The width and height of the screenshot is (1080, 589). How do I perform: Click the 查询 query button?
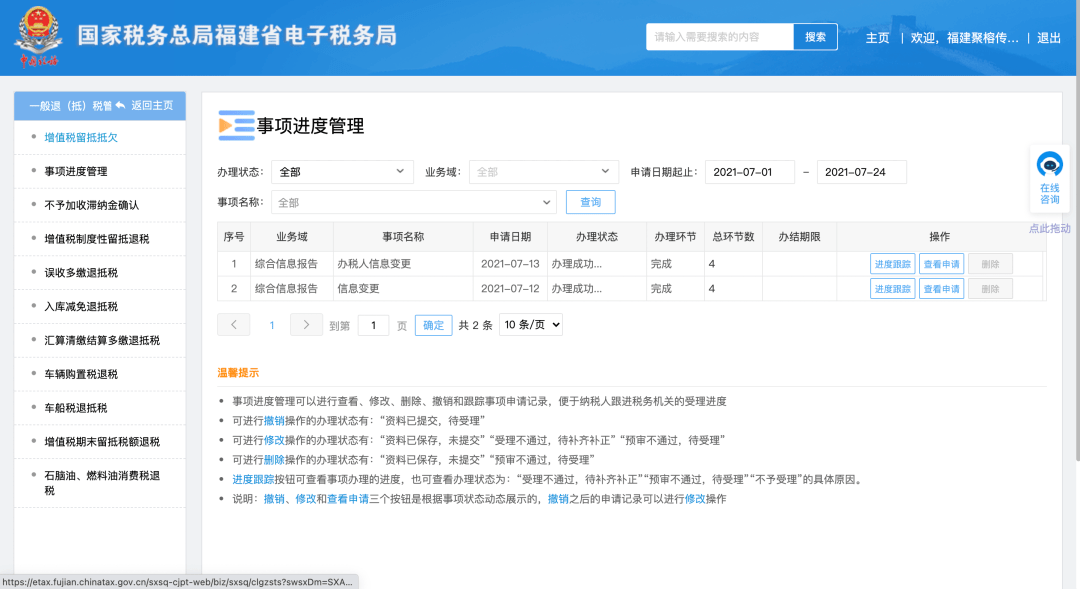point(590,202)
